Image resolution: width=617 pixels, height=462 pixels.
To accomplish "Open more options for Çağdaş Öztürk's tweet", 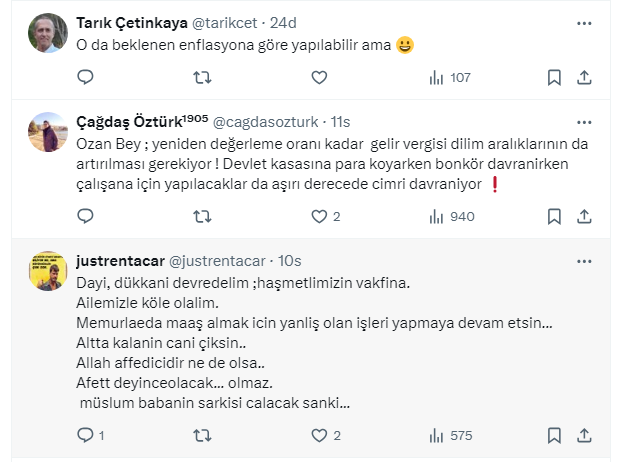I will [584, 121].
